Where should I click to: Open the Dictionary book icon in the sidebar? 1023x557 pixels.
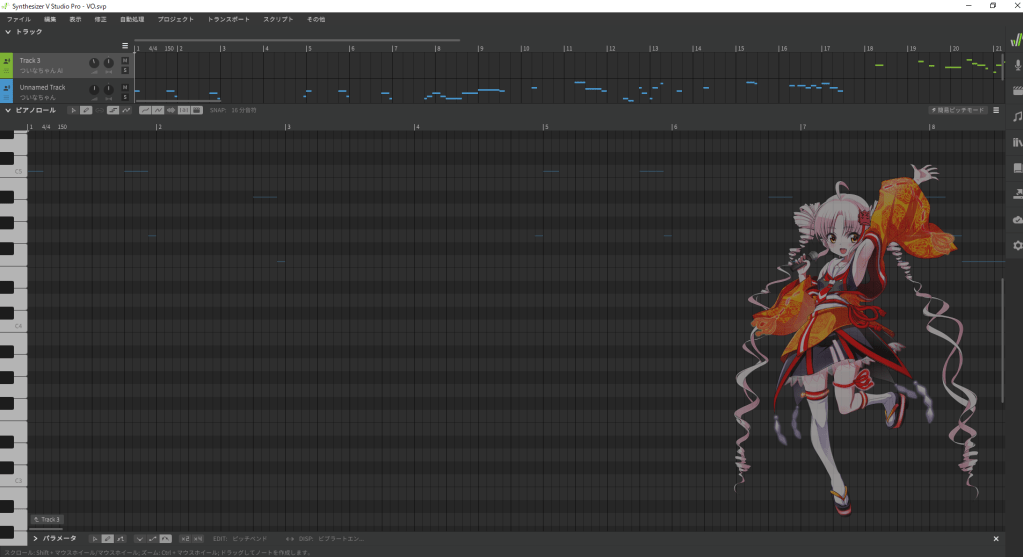pos(1017,168)
